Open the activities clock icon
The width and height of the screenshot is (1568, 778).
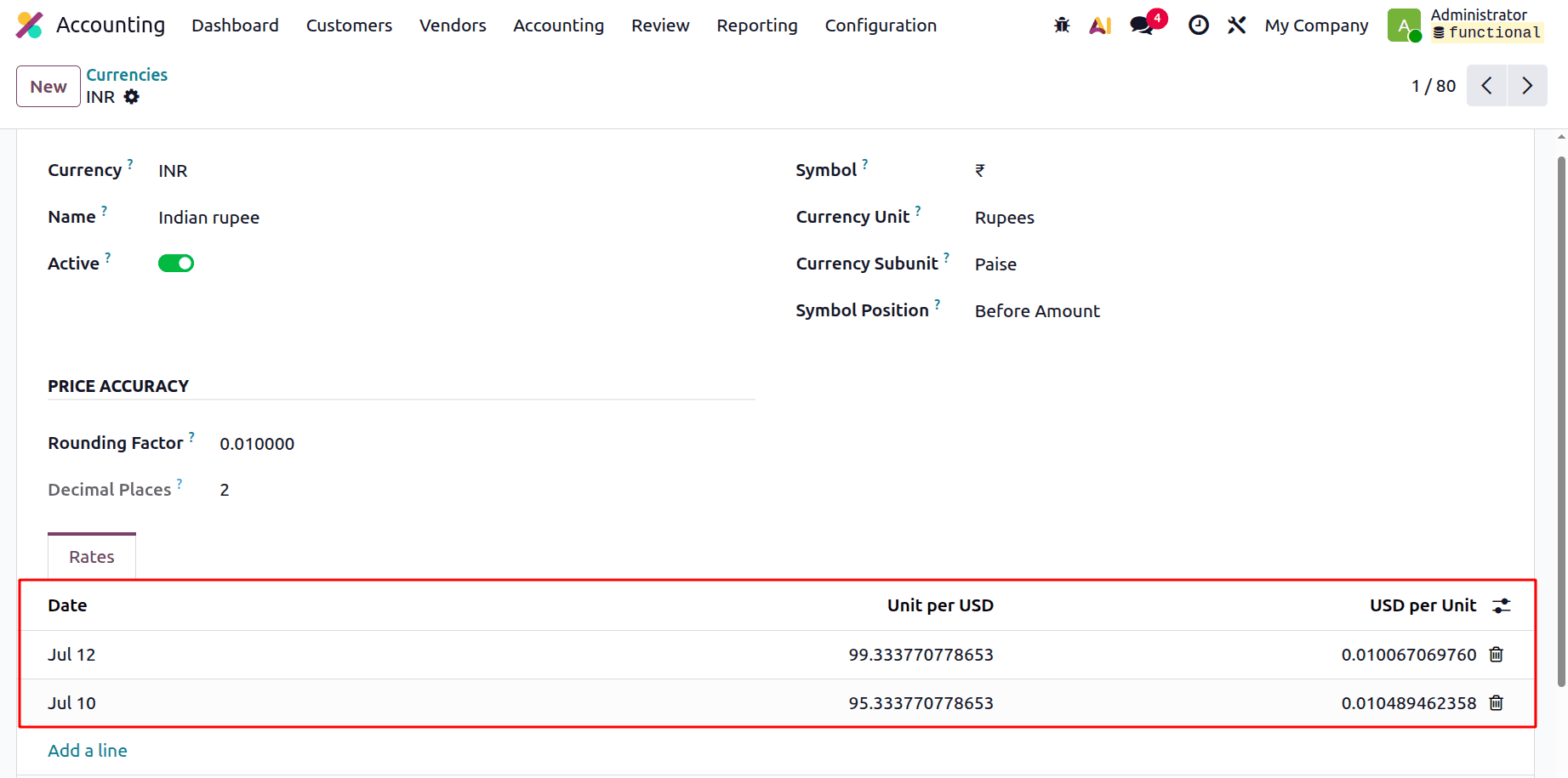[x=1198, y=26]
